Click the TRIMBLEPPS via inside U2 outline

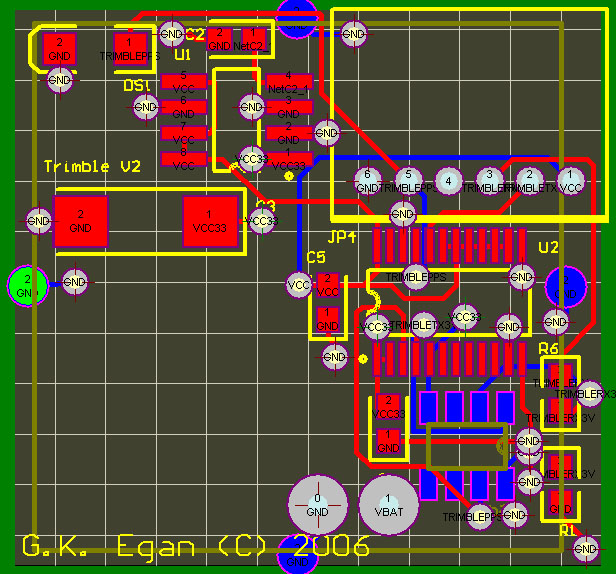coord(416,277)
